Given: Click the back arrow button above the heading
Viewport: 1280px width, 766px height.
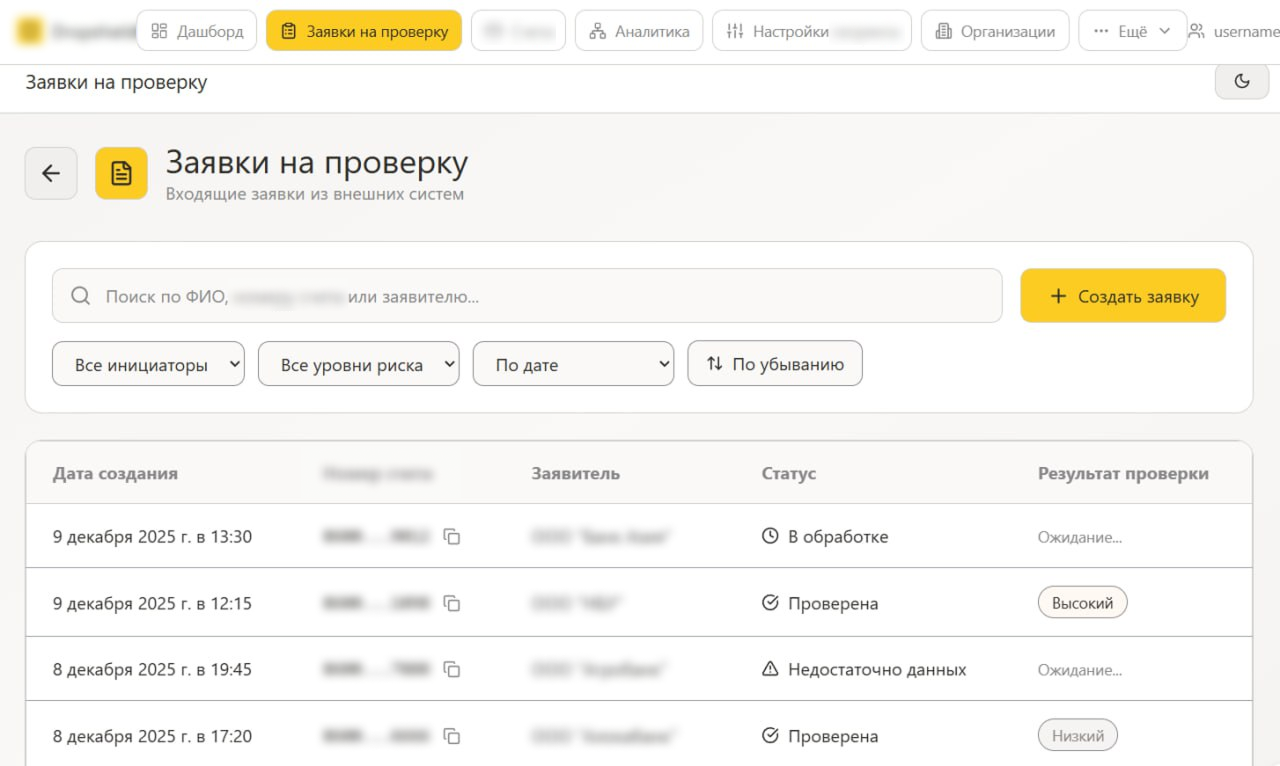Looking at the screenshot, I should 51,173.
